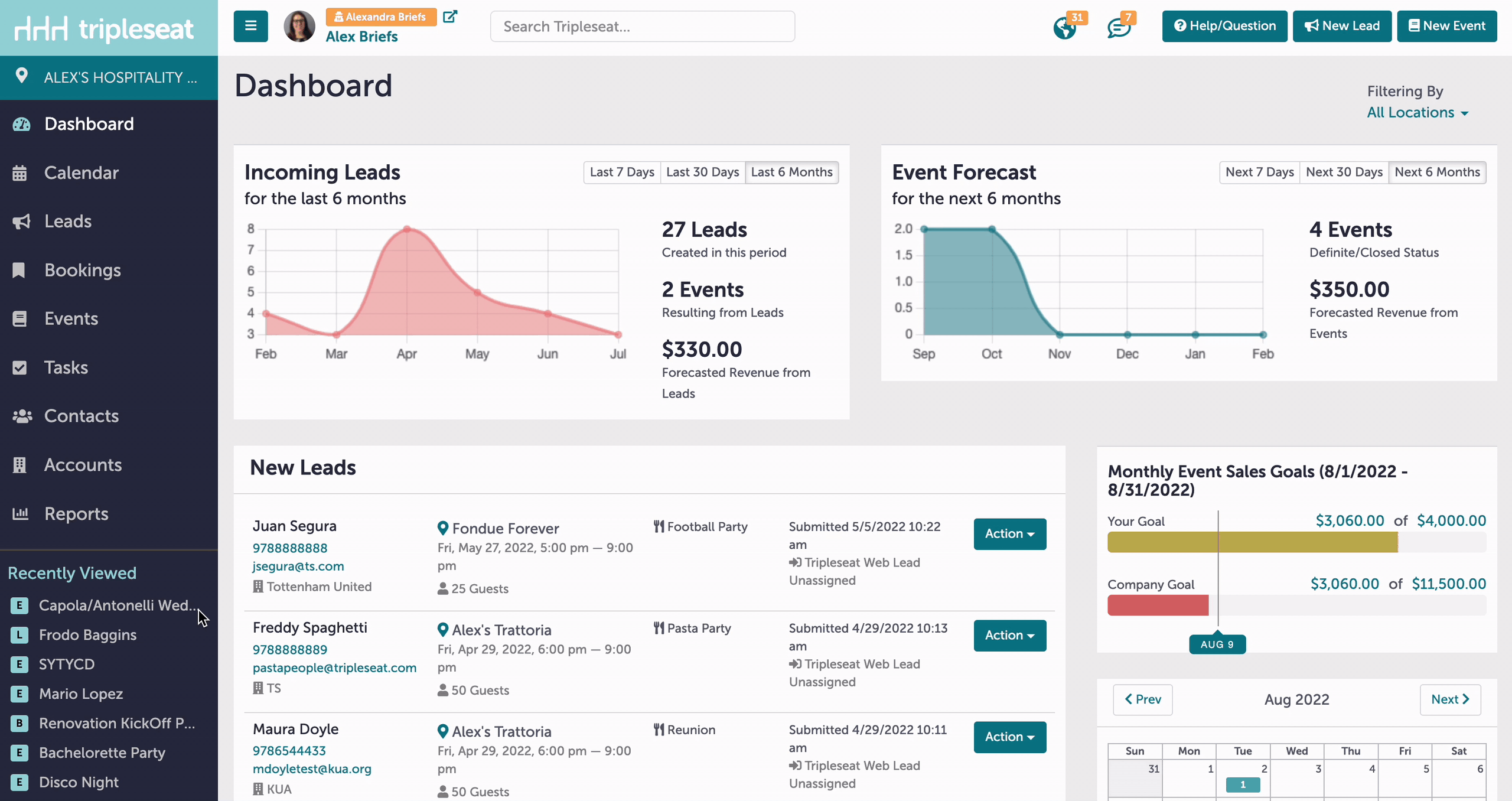
Task: Click the Accounts building icon in sidebar
Action: click(x=19, y=465)
